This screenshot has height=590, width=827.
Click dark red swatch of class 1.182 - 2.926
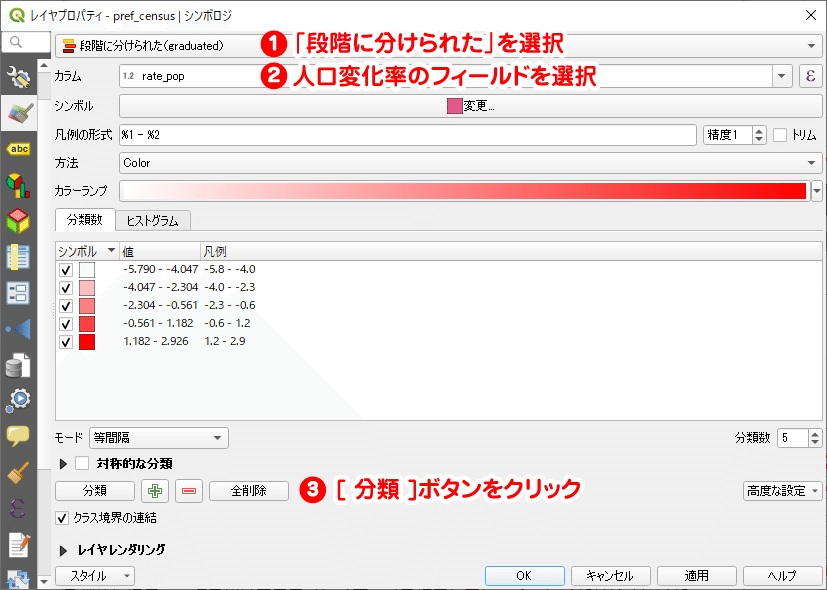point(87,342)
